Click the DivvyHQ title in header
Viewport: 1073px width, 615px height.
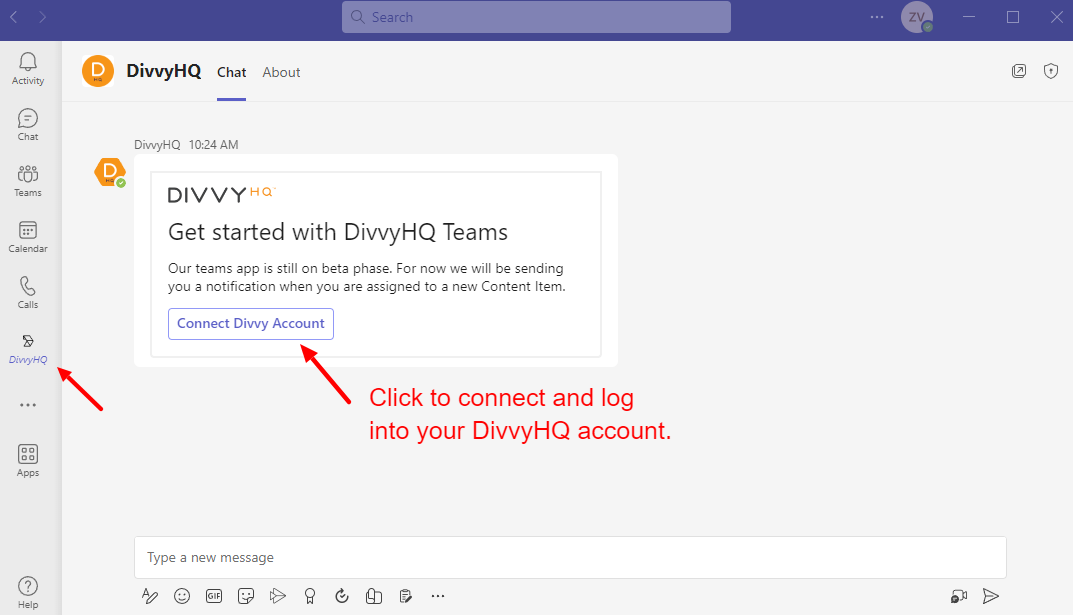tap(164, 71)
